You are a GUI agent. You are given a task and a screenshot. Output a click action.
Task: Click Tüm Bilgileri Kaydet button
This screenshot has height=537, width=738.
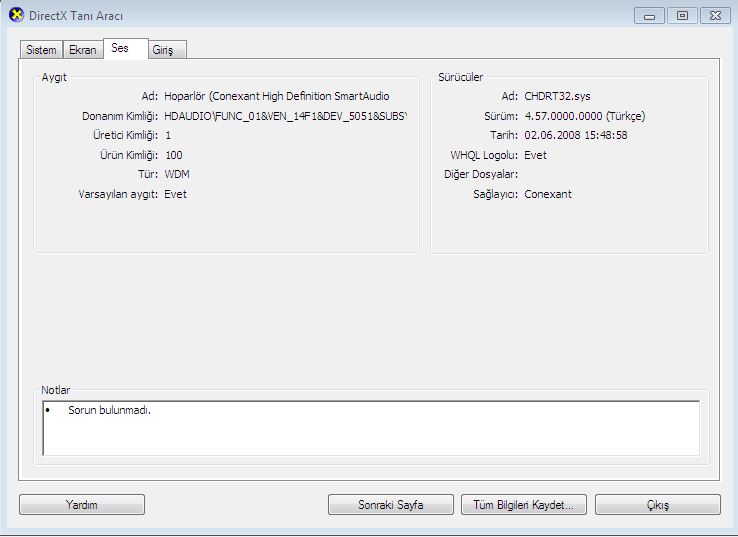pos(524,505)
